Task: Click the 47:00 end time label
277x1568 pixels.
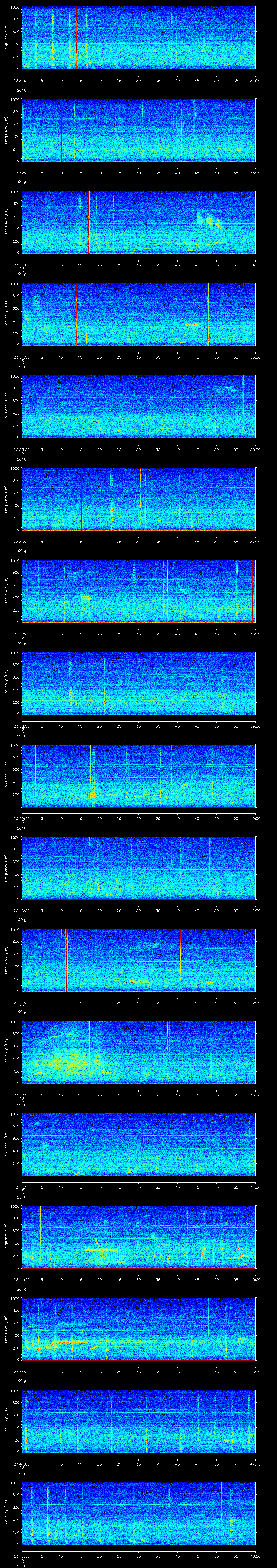Action: [x=255, y=1464]
